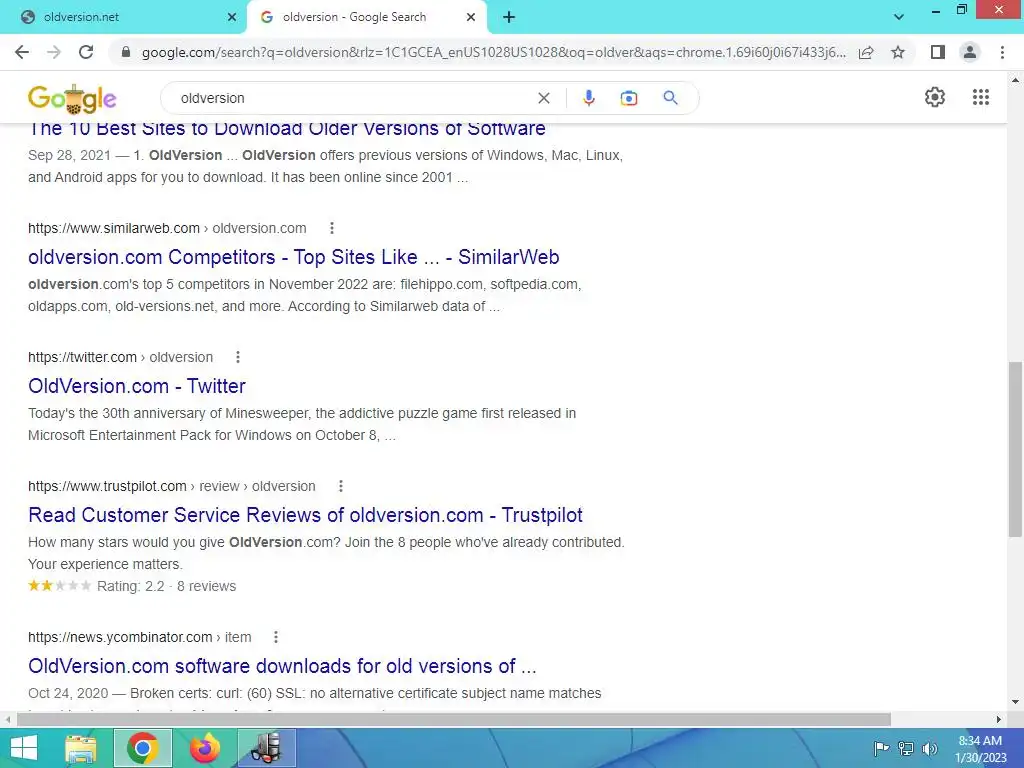The height and width of the screenshot is (768, 1024).
Task: Click the similarweb.com URL breadcrumb
Action: 167,228
